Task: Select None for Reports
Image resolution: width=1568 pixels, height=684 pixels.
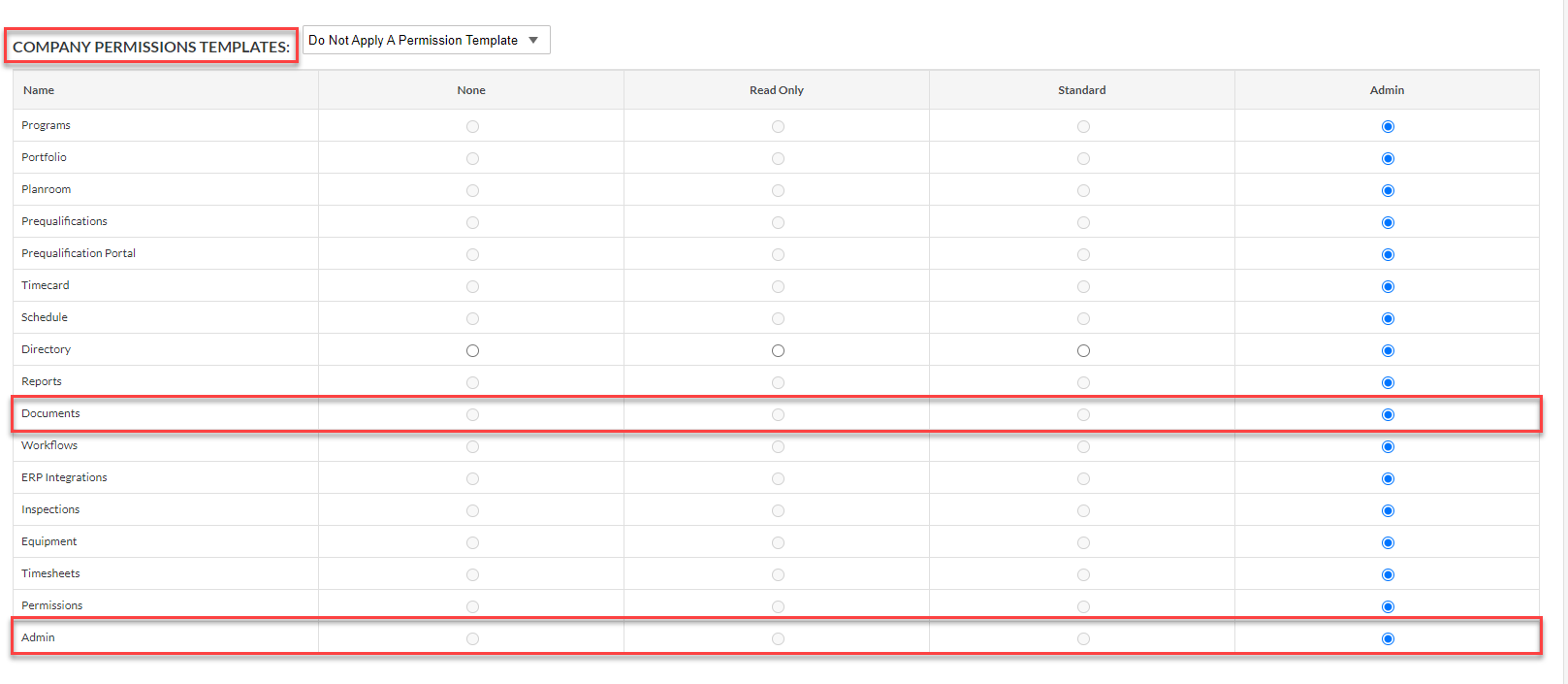Action: tap(472, 382)
